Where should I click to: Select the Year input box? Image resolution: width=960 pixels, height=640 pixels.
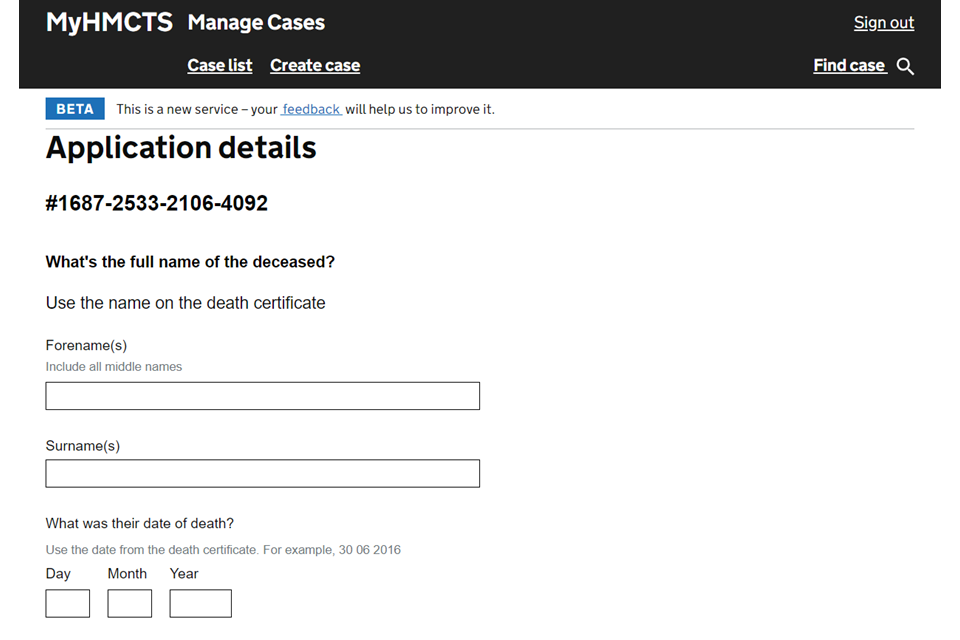coord(200,603)
